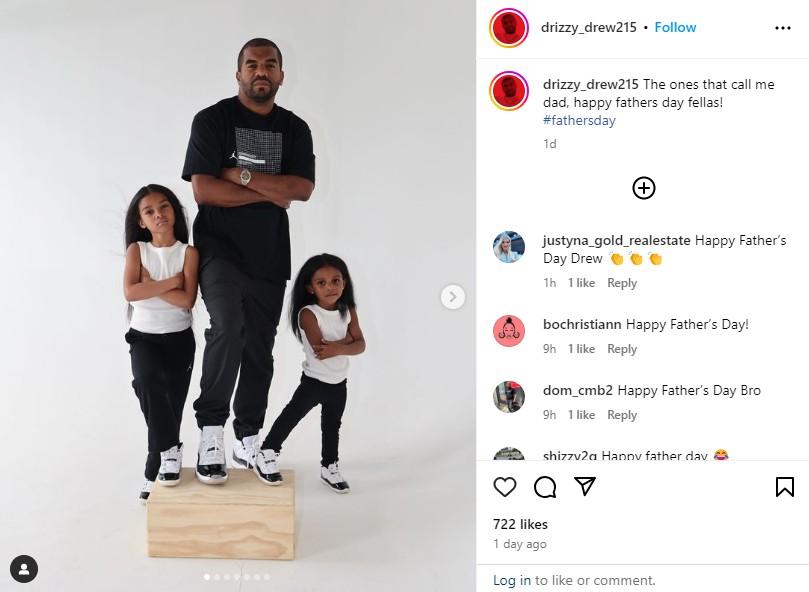Click the Log in link
Screen dimensions: 809x592
coord(511,580)
